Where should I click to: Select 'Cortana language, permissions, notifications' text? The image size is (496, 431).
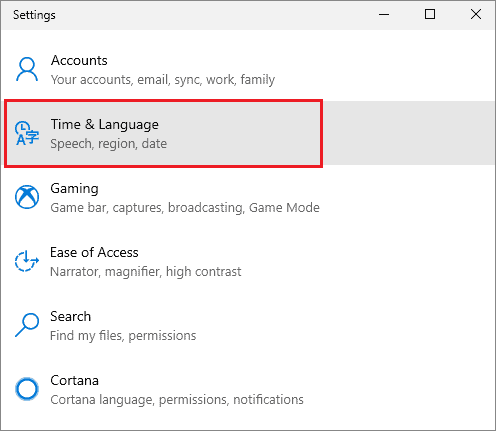point(177,400)
